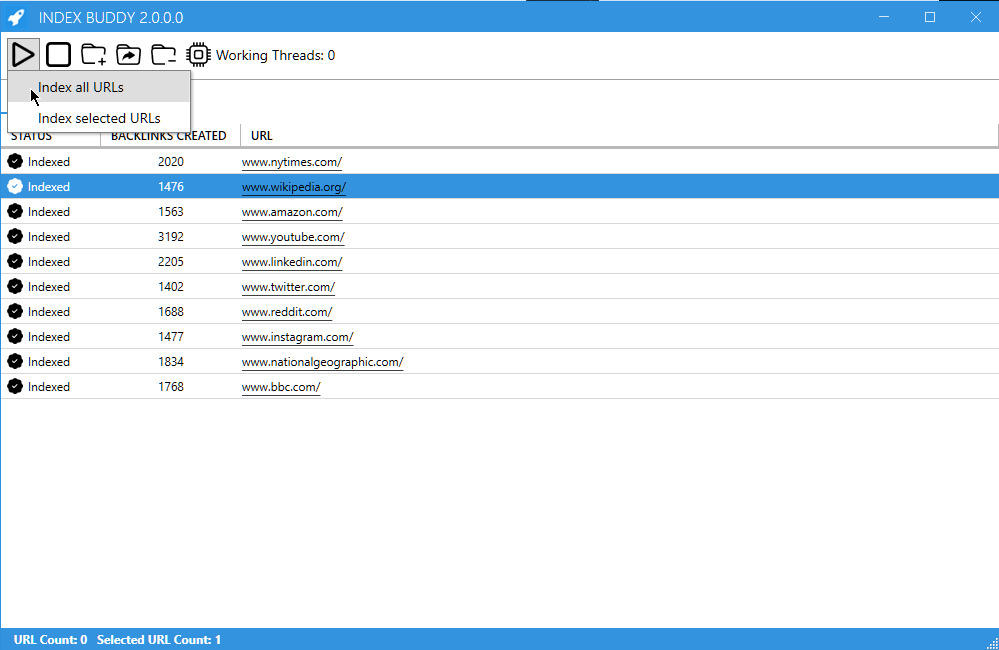Open thread settings via the CPU chip icon
This screenshot has height=650, width=999.
198,54
